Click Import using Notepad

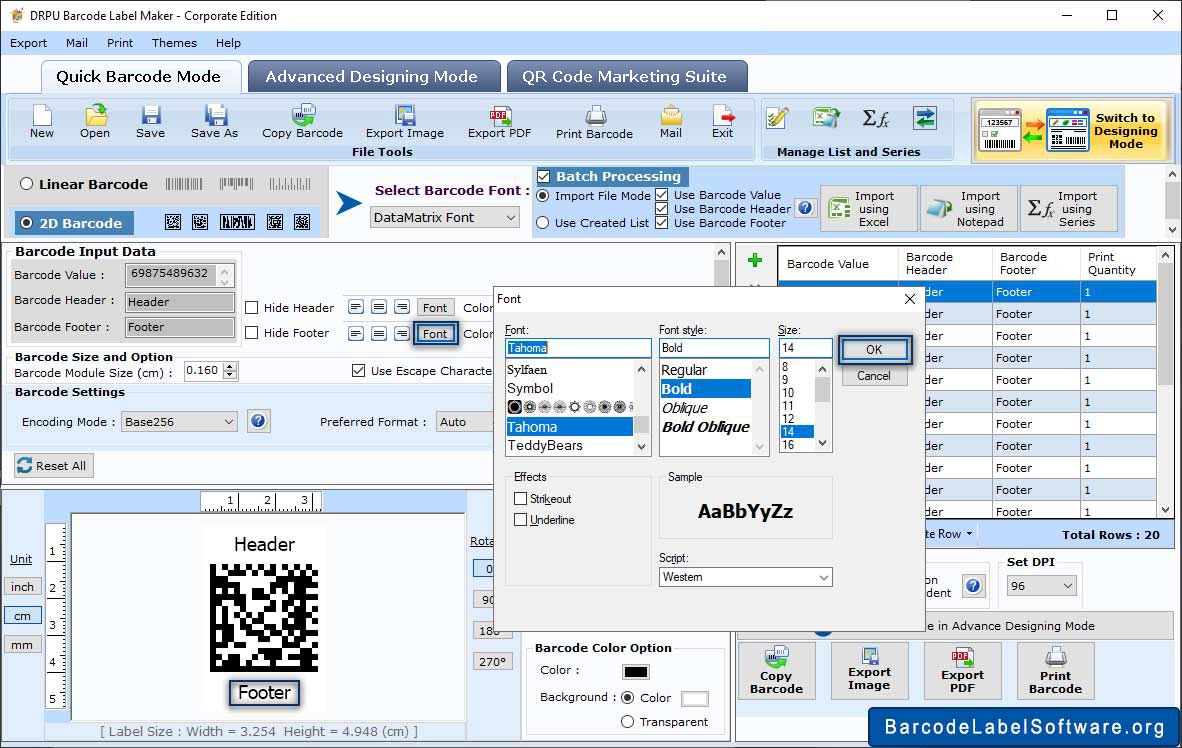(969, 208)
